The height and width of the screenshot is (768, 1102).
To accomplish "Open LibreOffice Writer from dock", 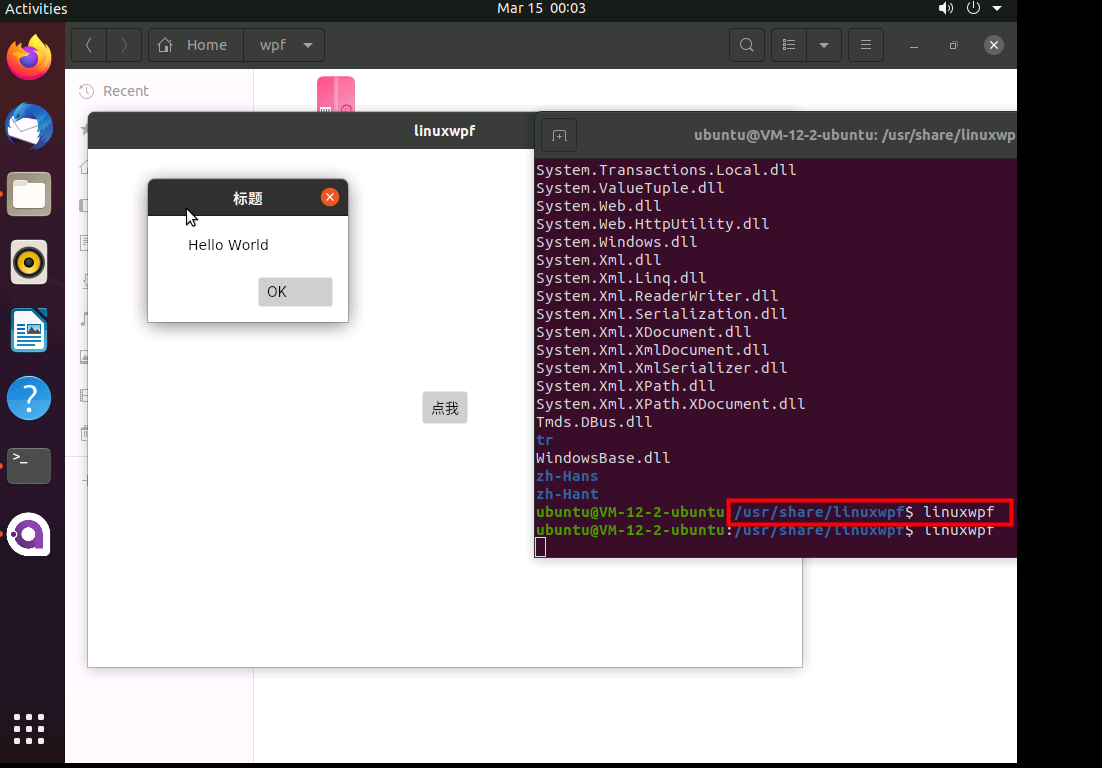I will pos(29,331).
